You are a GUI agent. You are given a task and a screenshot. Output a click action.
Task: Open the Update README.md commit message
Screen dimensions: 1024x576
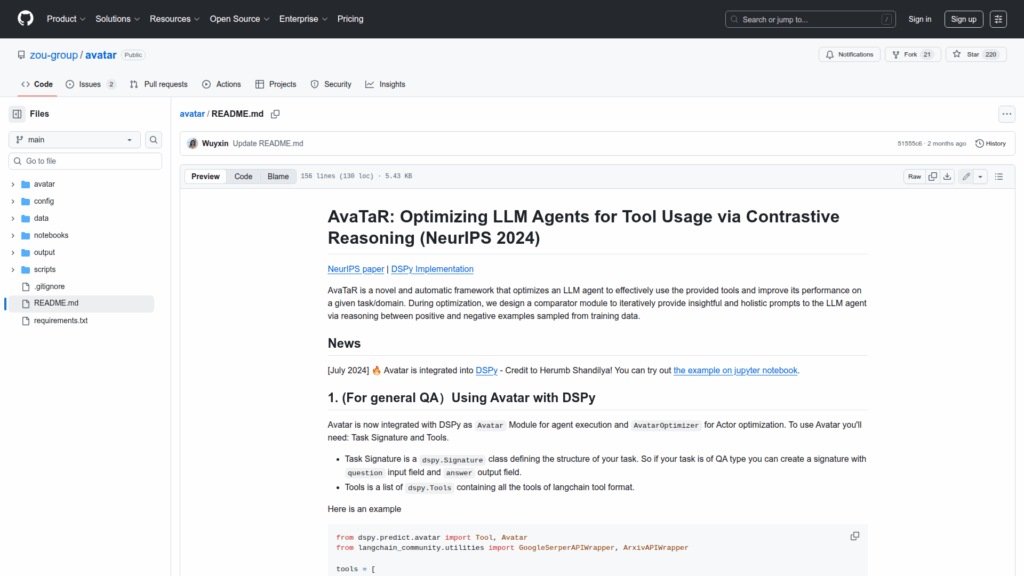click(x=268, y=144)
